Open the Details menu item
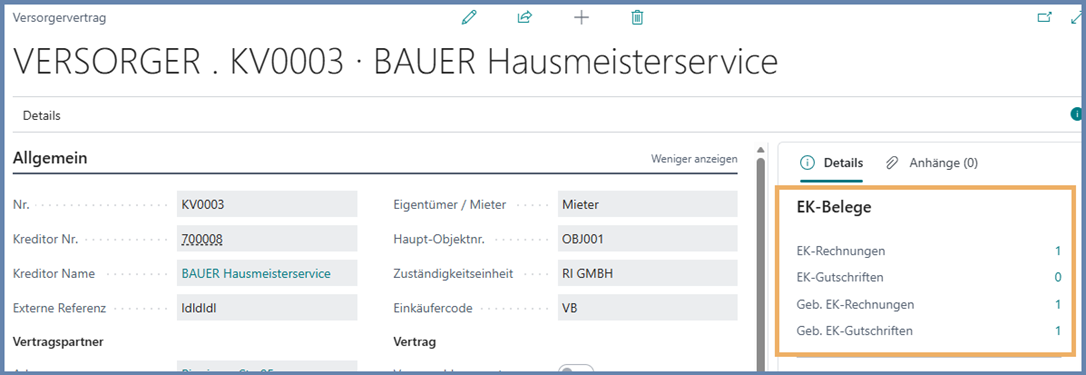 42,116
